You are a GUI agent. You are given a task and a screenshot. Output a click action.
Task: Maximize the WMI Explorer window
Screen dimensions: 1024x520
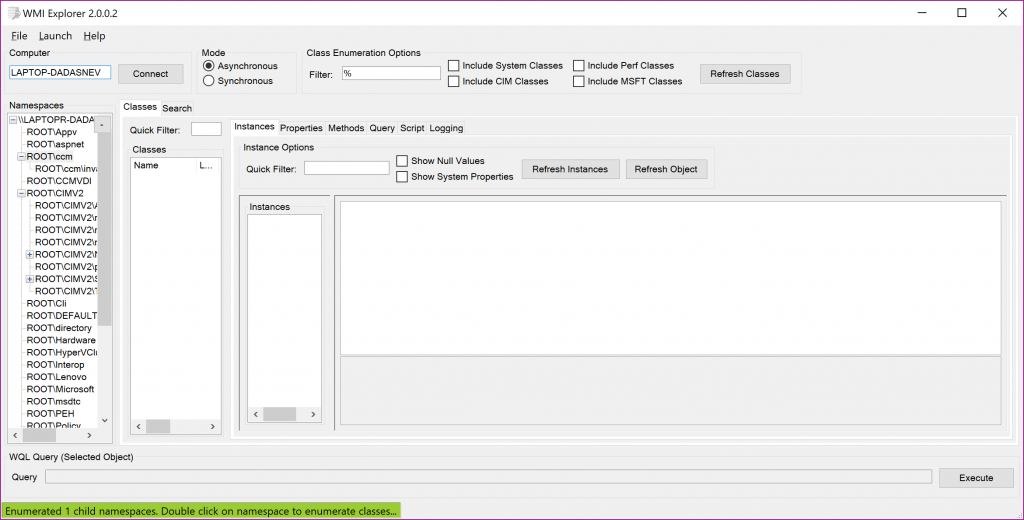click(961, 13)
